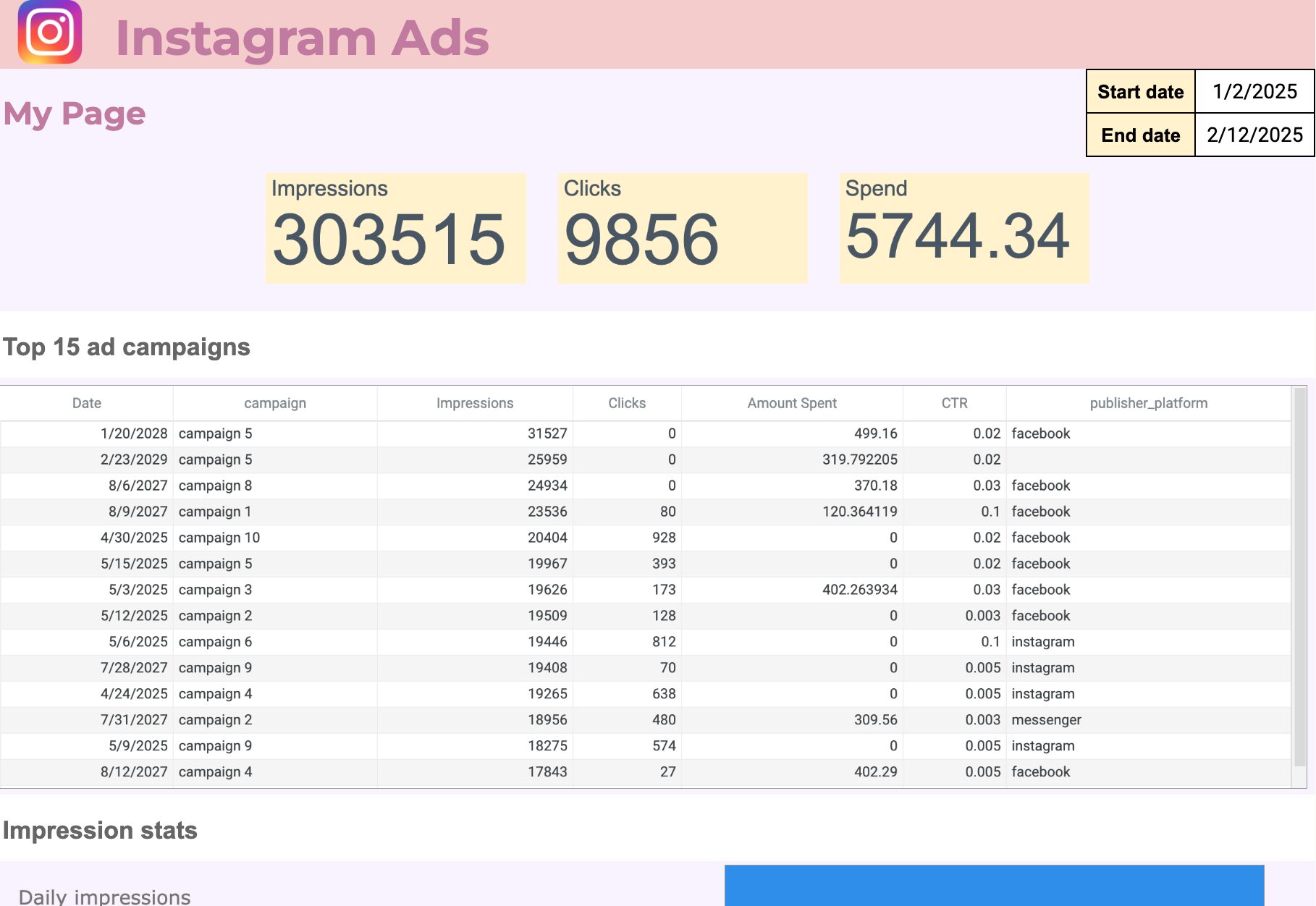The image size is (1316, 906).
Task: Click the Instagram Ads title
Action: point(302,38)
